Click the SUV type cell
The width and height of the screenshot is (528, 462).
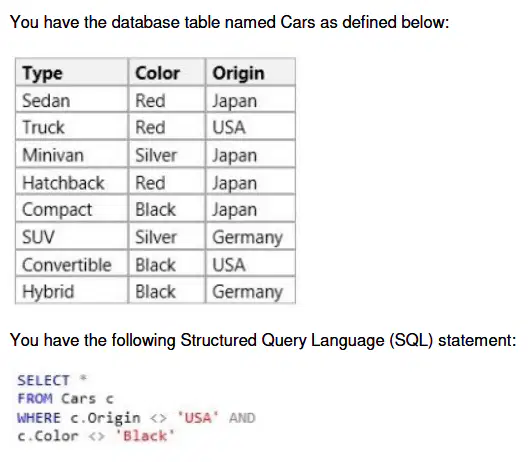click(x=72, y=237)
